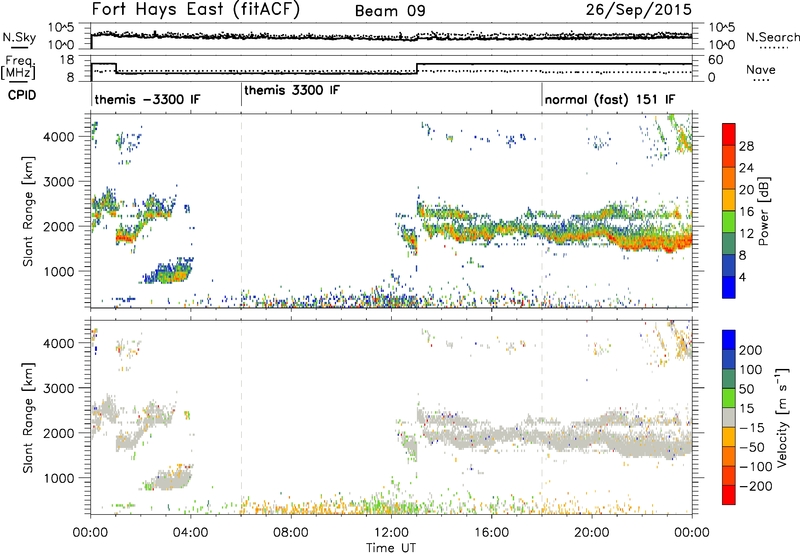Click the 'Velocity [m s-1]' color bar label
The image size is (800, 554).
(x=782, y=417)
